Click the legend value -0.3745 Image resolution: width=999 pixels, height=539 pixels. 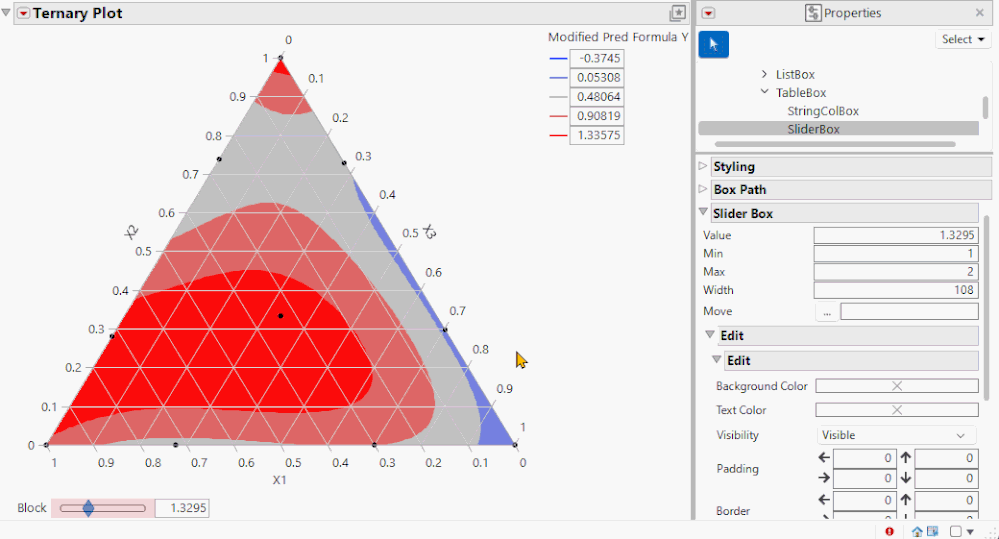(x=596, y=58)
